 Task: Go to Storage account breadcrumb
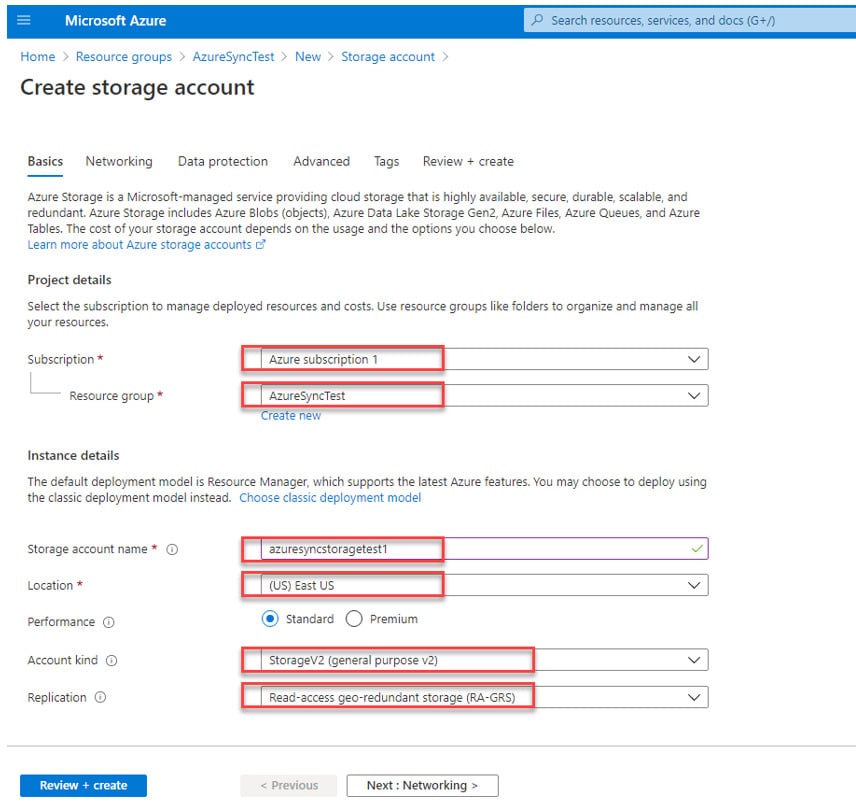click(388, 57)
